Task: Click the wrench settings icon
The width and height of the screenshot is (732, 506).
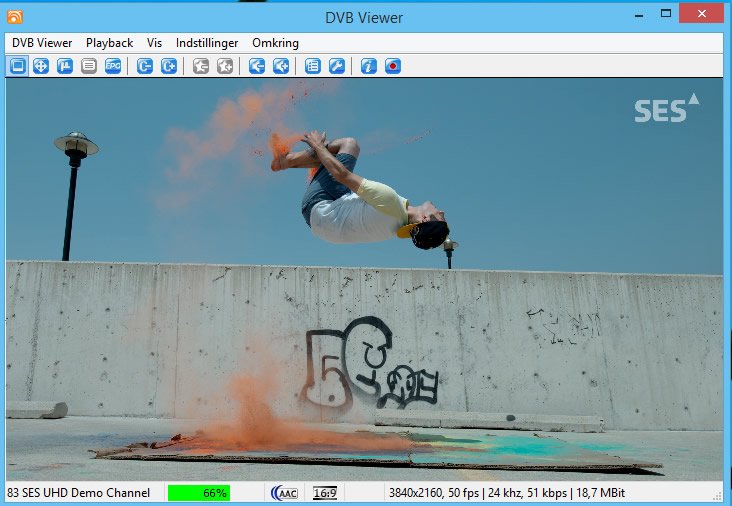Action: point(337,66)
